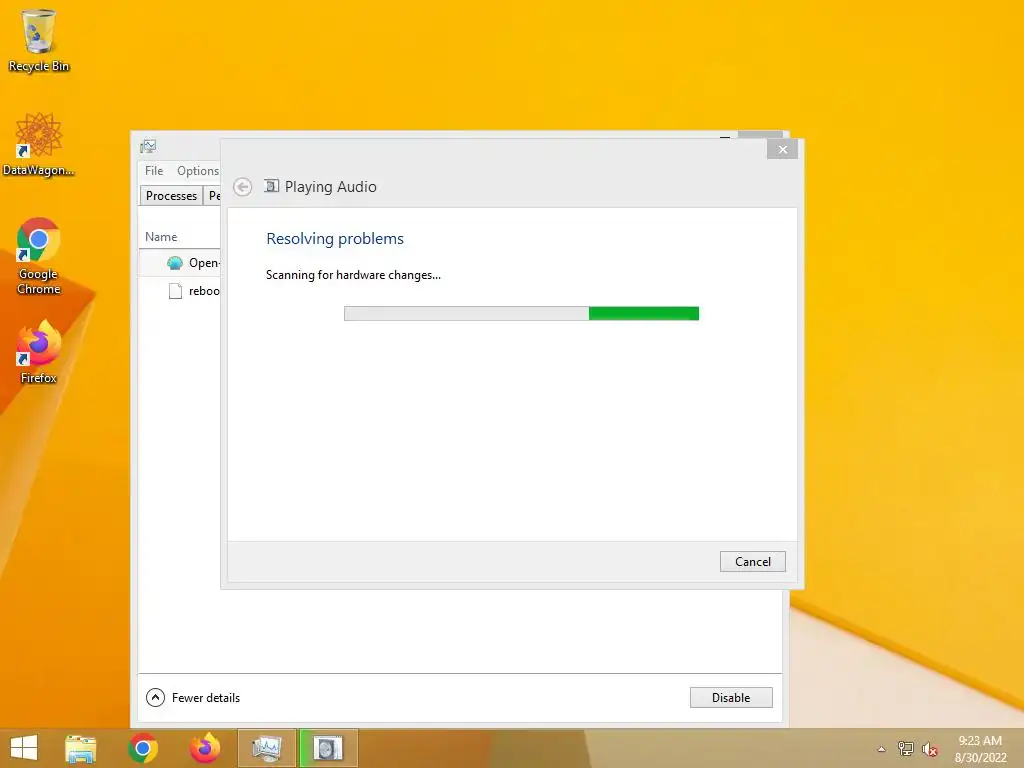Screen dimensions: 1024x768
Task: Select the Open- process row in Task Manager
Action: pos(180,263)
